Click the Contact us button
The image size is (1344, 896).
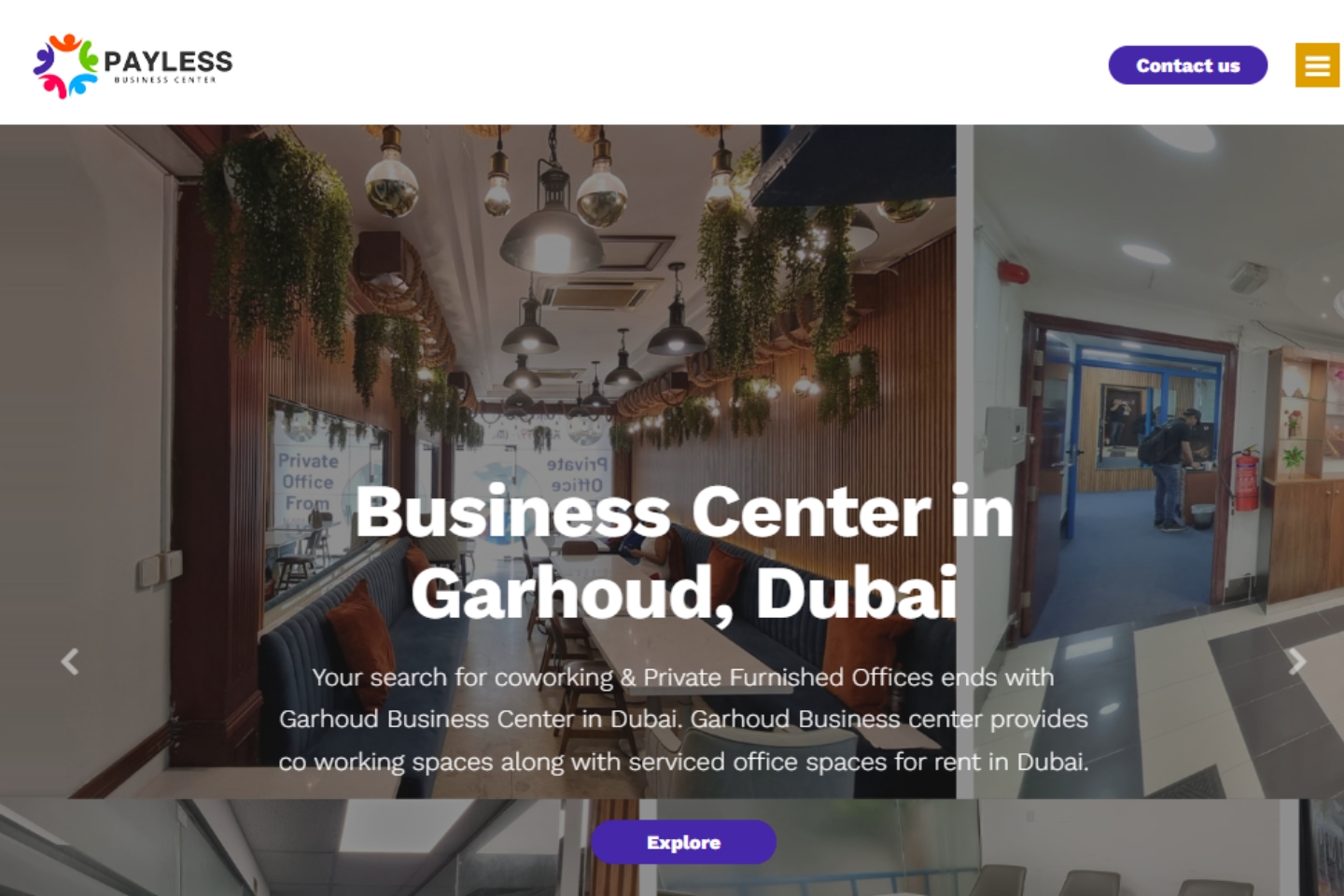[x=1187, y=65]
